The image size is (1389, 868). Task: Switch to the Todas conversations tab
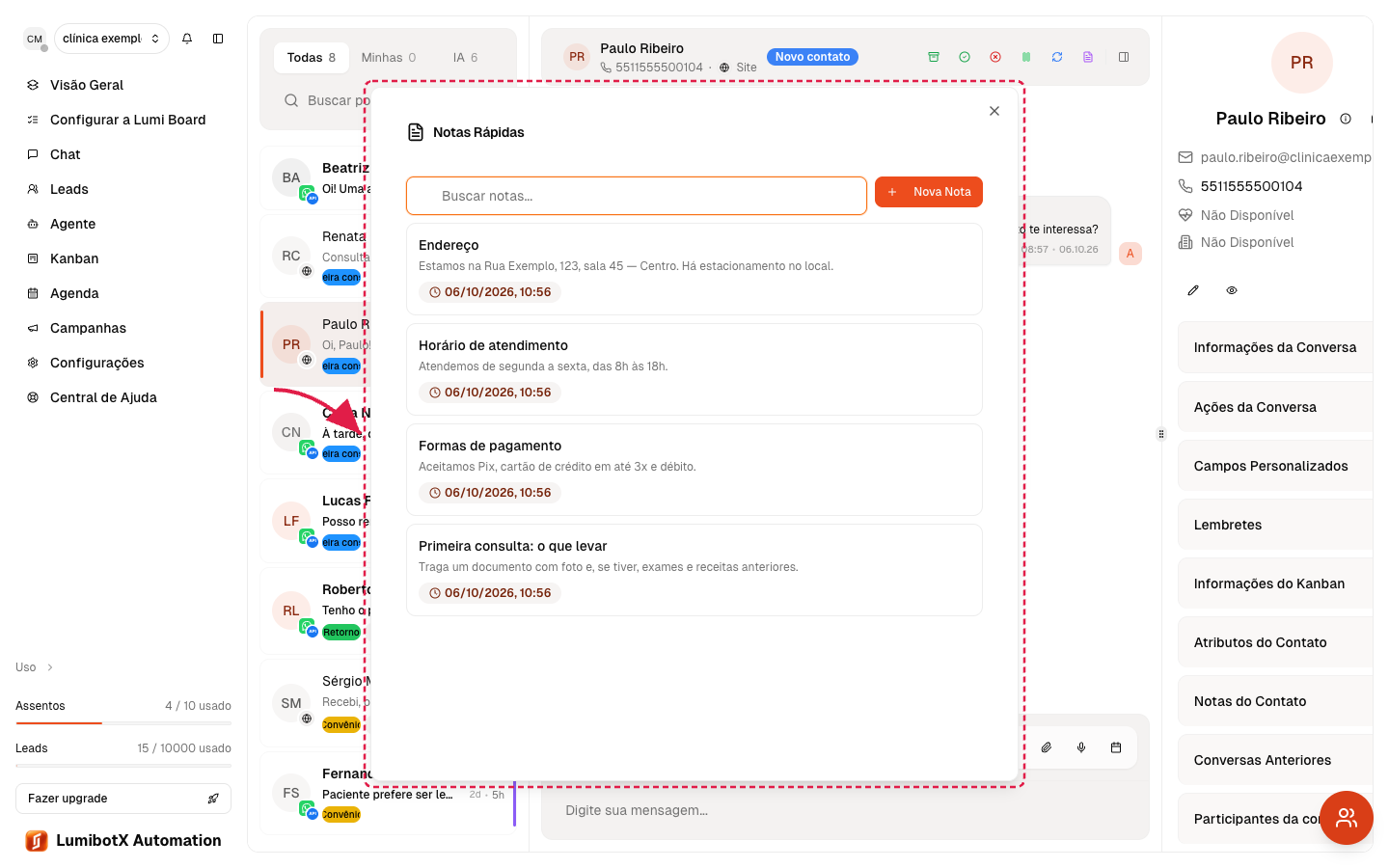(x=311, y=58)
